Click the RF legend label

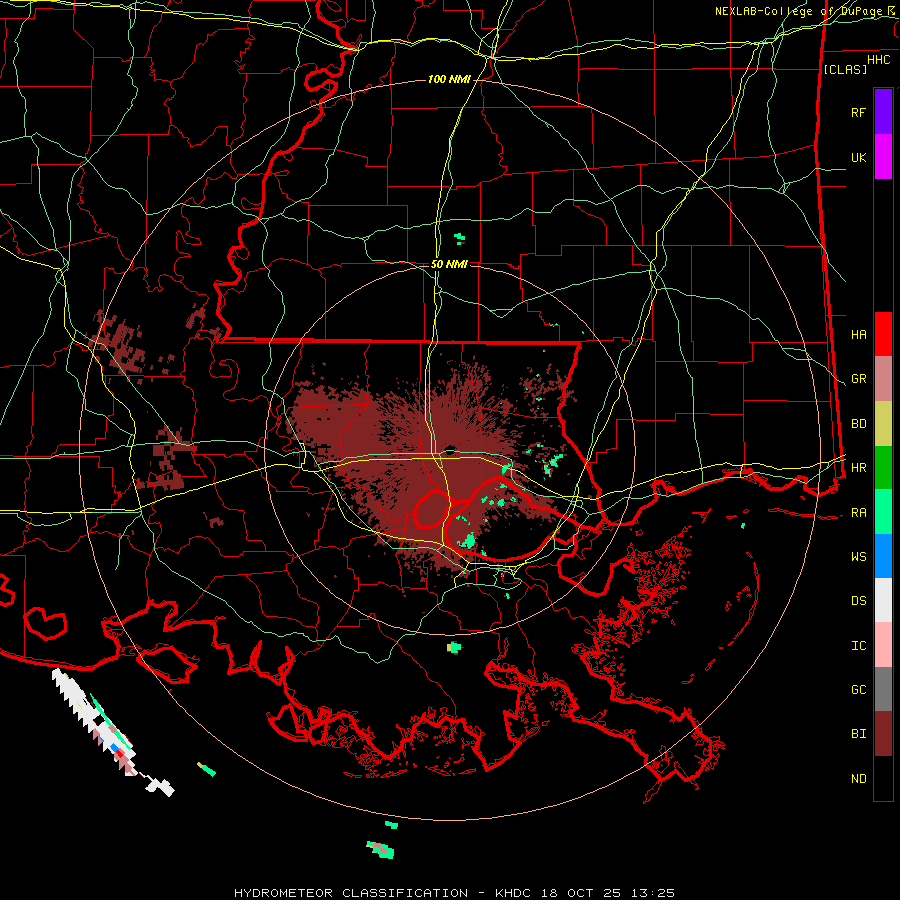pyautogui.click(x=858, y=112)
